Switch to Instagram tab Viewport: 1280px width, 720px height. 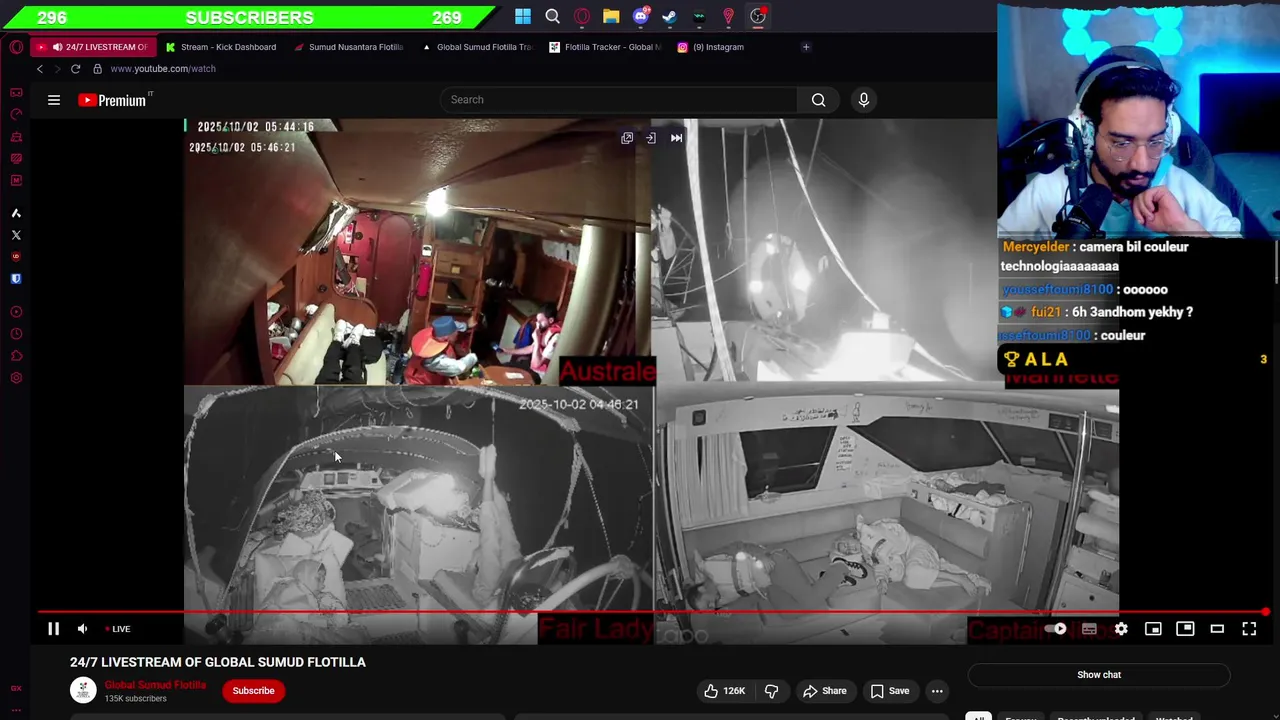[x=711, y=47]
